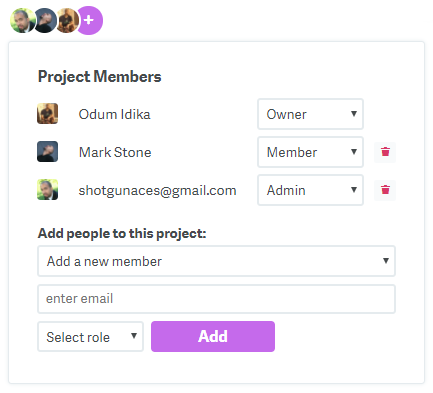Image resolution: width=433 pixels, height=393 pixels.
Task: Click the purple plus add-member icon
Action: tap(89, 20)
